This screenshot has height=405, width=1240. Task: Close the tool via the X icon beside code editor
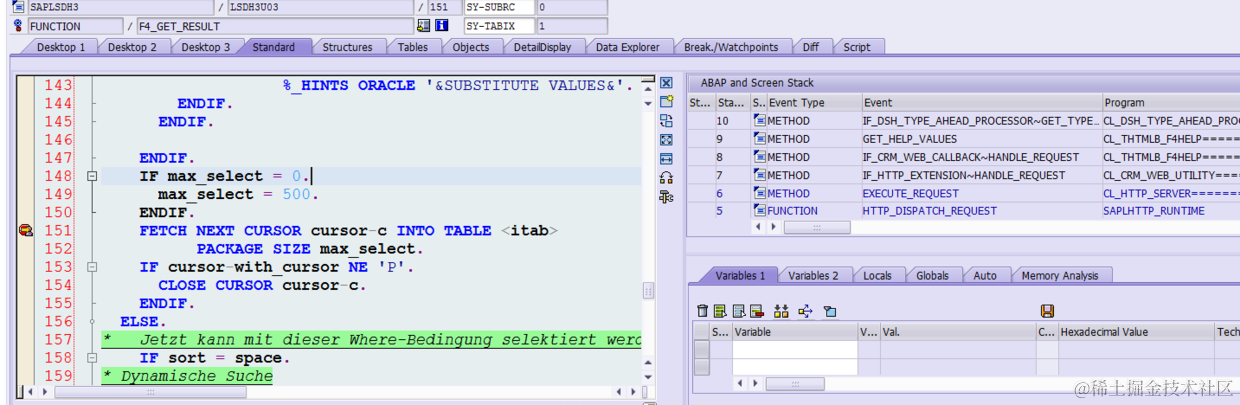666,83
